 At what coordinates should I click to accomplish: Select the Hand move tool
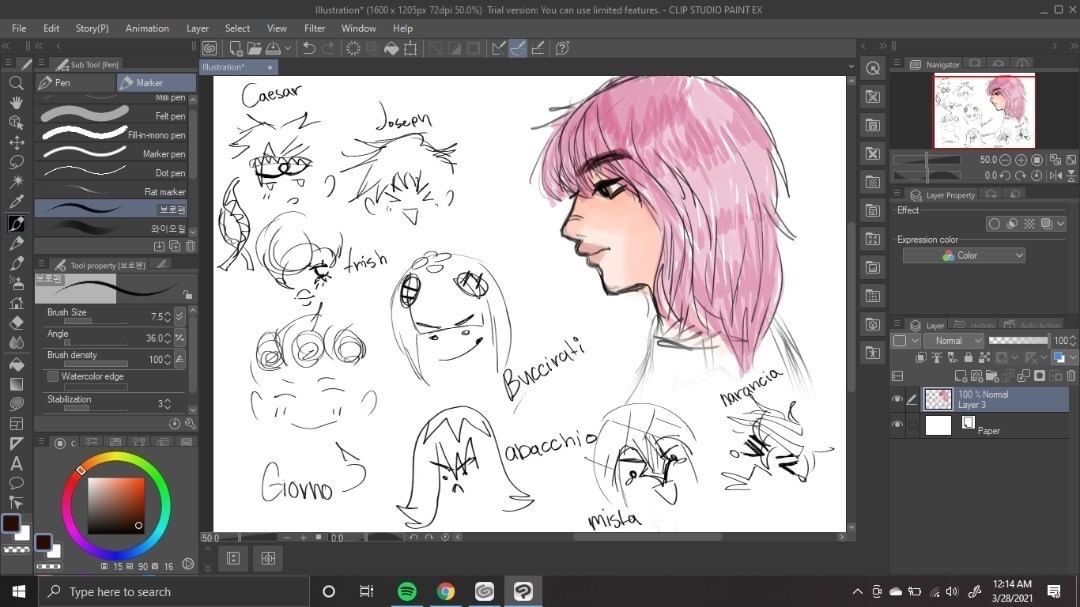16,102
